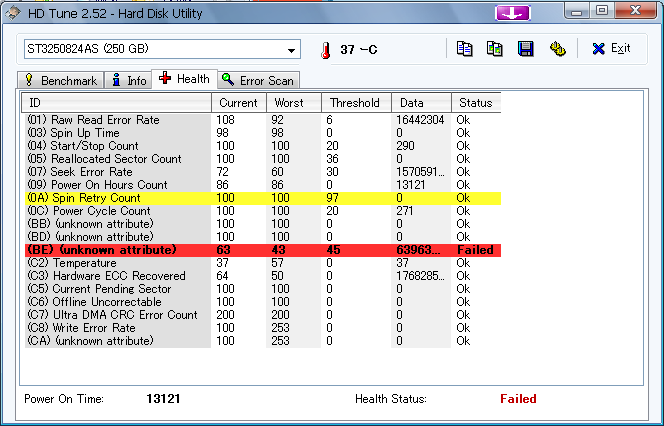Select the Start/Stop Count row

pos(263,146)
